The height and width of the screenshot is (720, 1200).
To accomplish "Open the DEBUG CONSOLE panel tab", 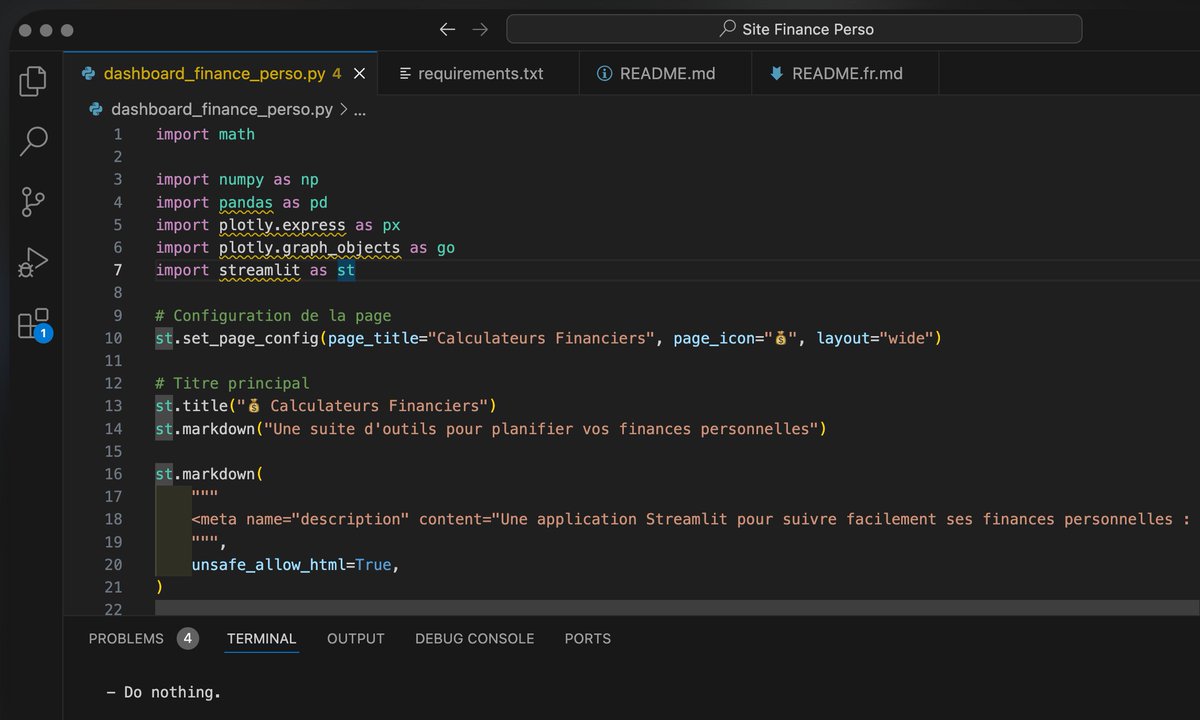I will [475, 638].
